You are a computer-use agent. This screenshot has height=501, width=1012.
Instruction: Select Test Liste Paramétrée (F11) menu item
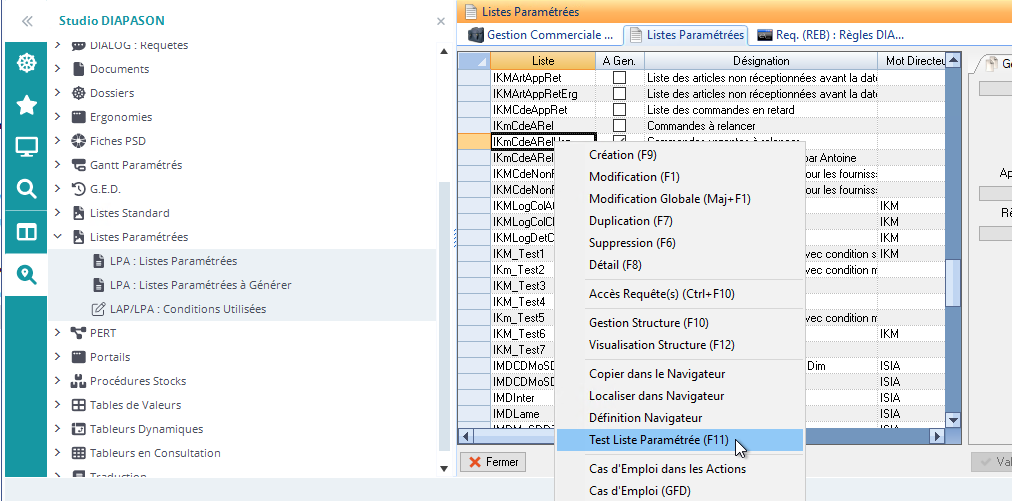point(659,439)
